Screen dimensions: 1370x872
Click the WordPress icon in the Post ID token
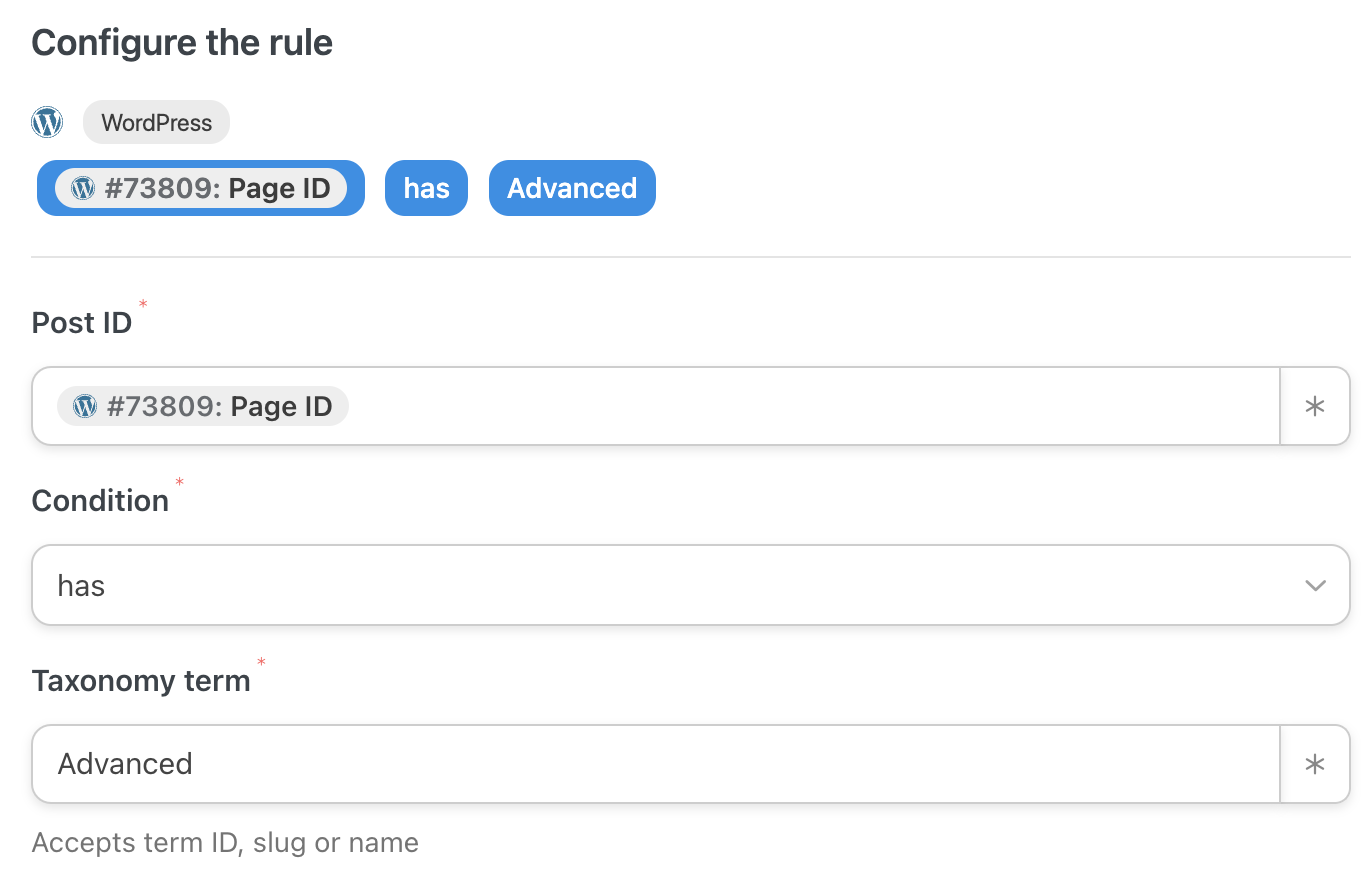[x=85, y=406]
